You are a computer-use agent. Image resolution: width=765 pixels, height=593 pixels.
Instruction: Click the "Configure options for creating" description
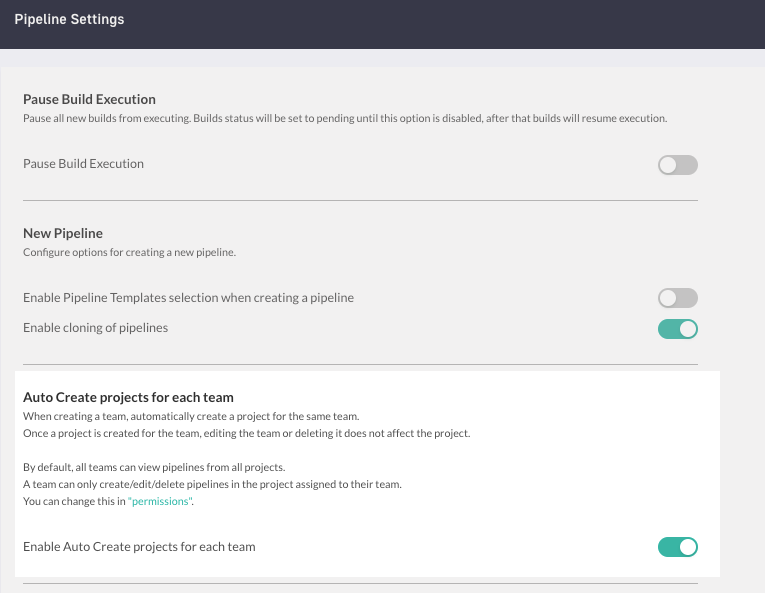(x=129, y=252)
